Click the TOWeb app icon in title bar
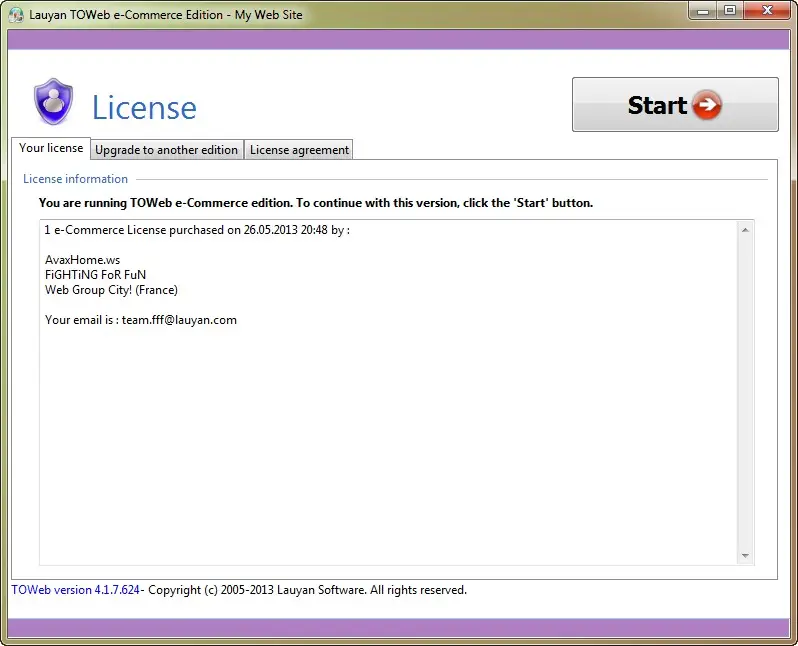 point(16,15)
